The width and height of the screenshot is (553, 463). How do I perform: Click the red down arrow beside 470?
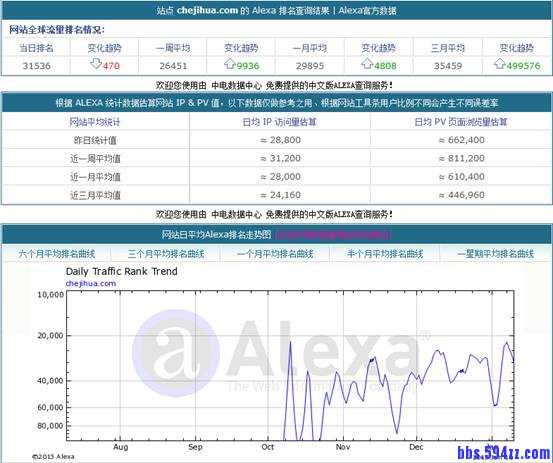tap(96, 64)
